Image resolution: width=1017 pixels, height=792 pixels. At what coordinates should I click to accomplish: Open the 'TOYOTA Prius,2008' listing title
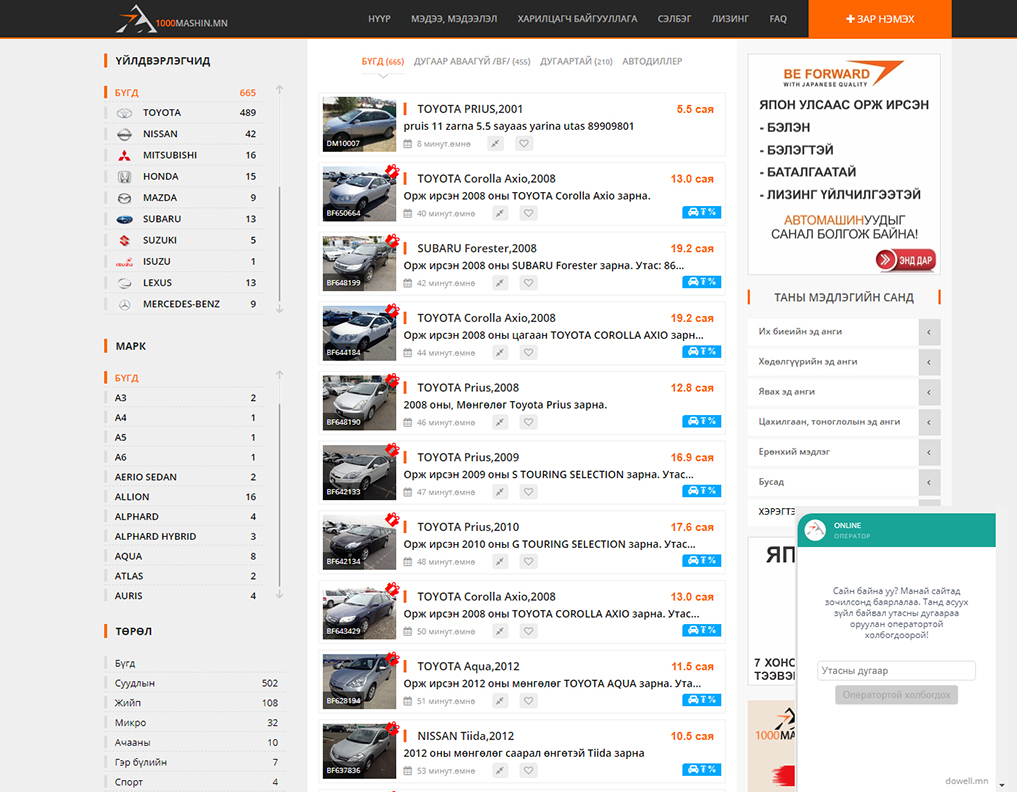468,388
